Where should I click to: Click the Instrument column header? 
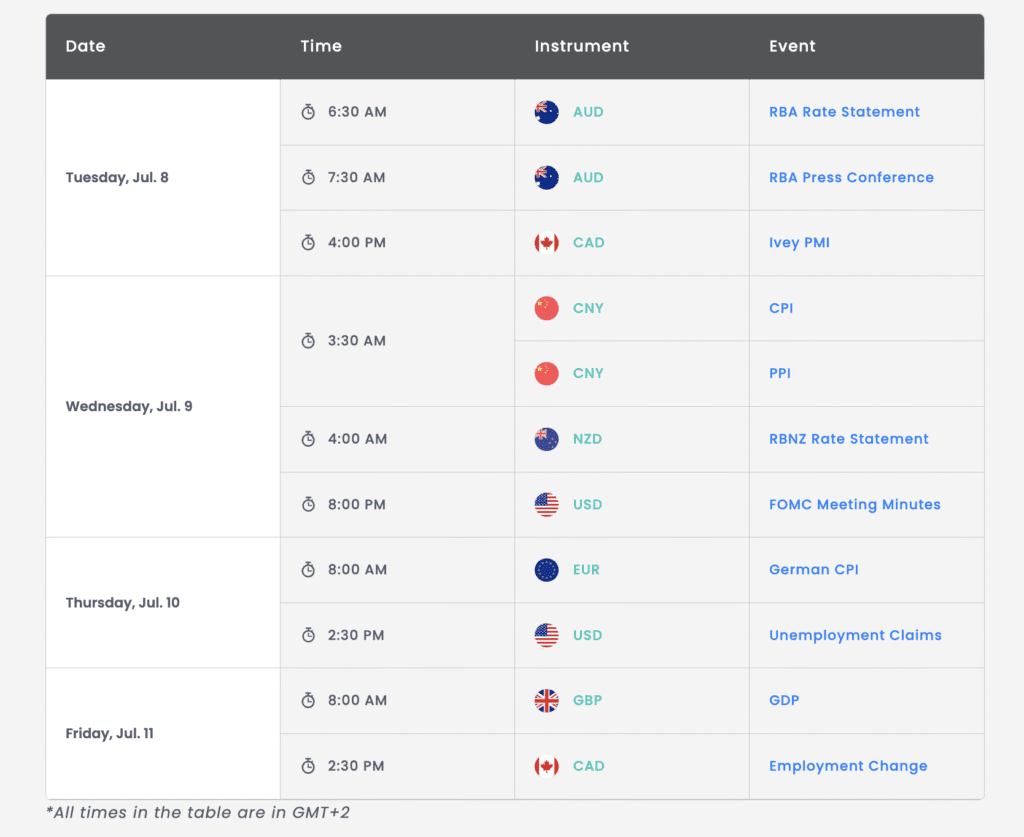581,46
